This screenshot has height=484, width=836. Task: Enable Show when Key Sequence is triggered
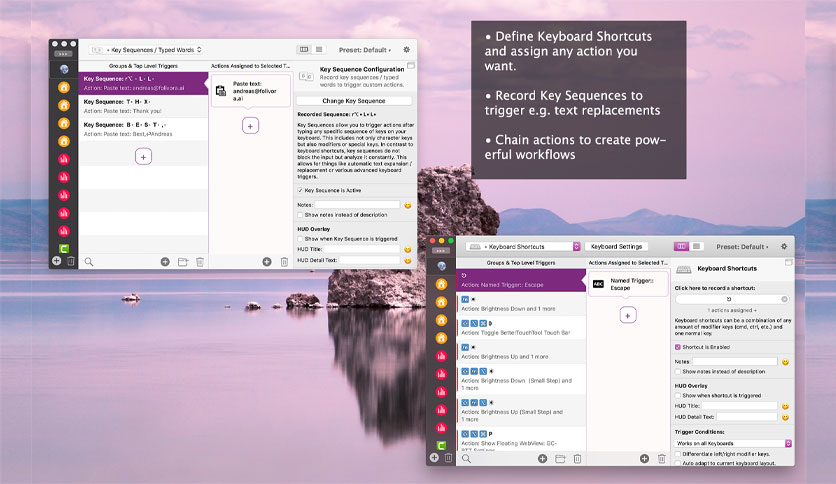tap(300, 239)
